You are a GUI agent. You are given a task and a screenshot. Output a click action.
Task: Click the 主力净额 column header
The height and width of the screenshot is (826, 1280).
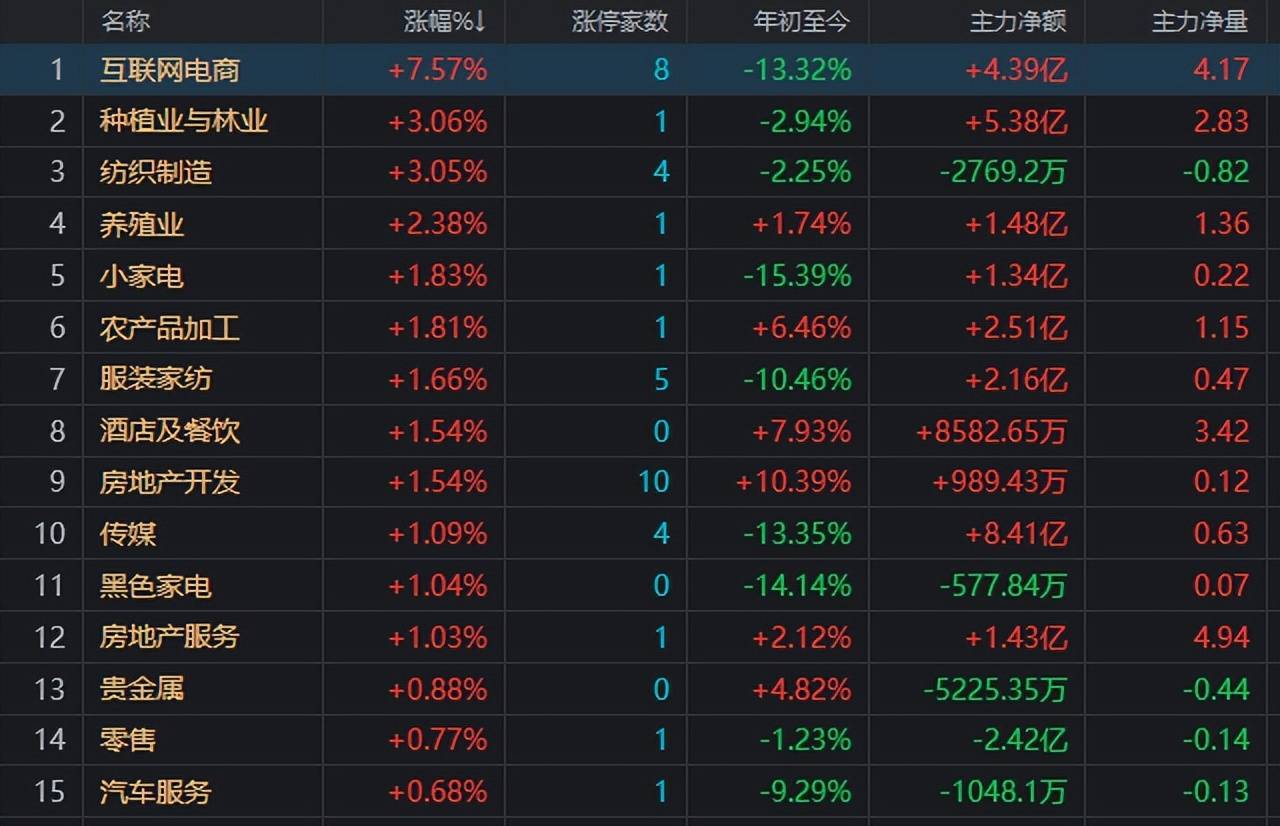pyautogui.click(x=1018, y=21)
